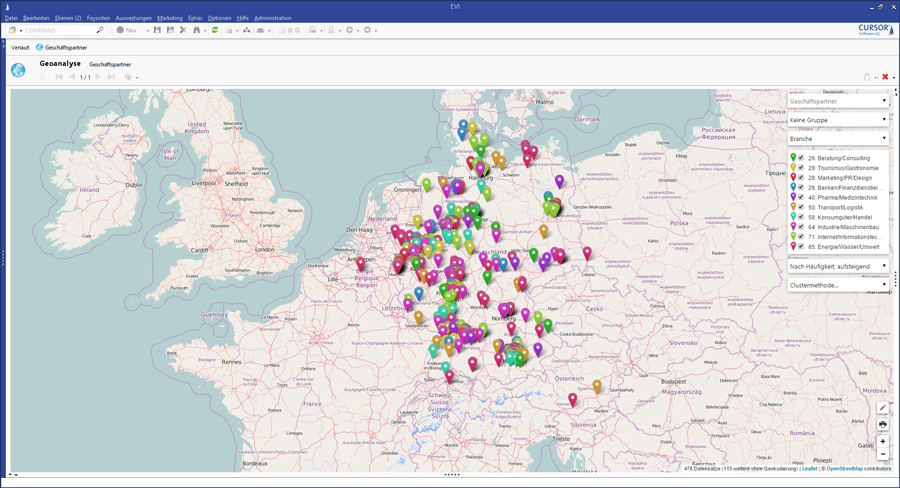Click the binoculars search icon in toolbar
Viewport: 900px width, 488px height.
pos(197,30)
